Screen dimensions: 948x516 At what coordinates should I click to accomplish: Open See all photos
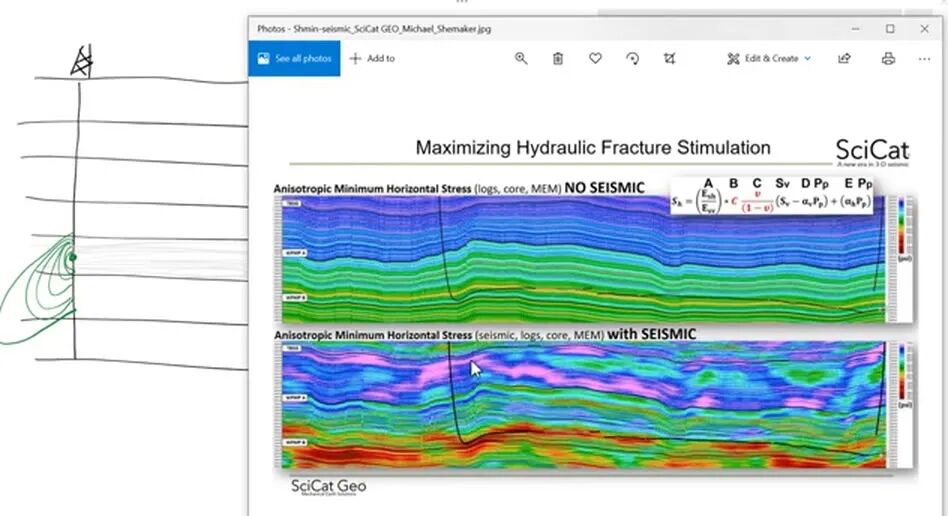294,59
